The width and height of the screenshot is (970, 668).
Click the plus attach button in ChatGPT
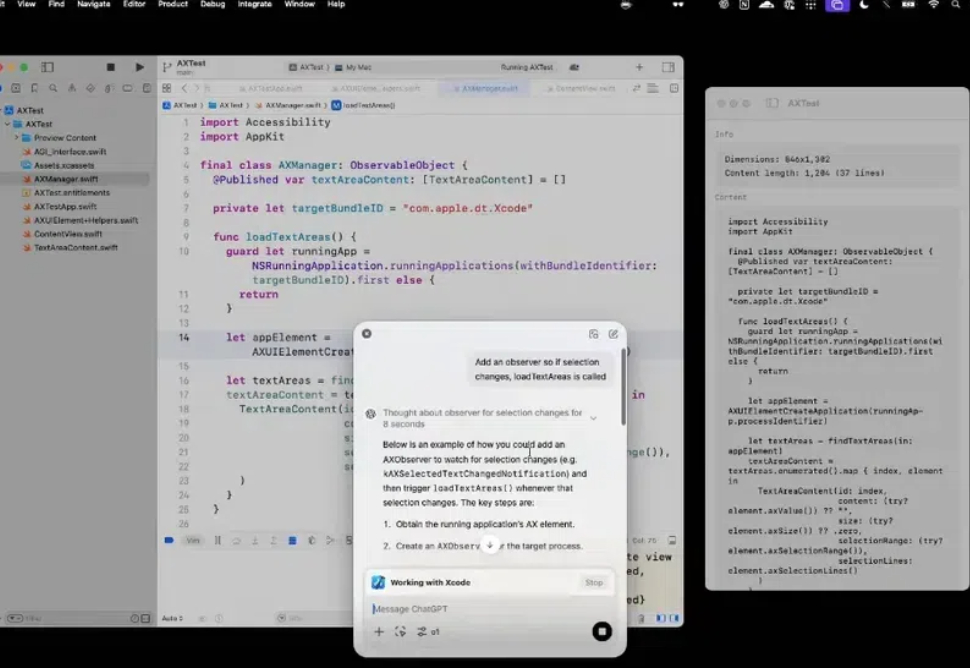point(379,632)
